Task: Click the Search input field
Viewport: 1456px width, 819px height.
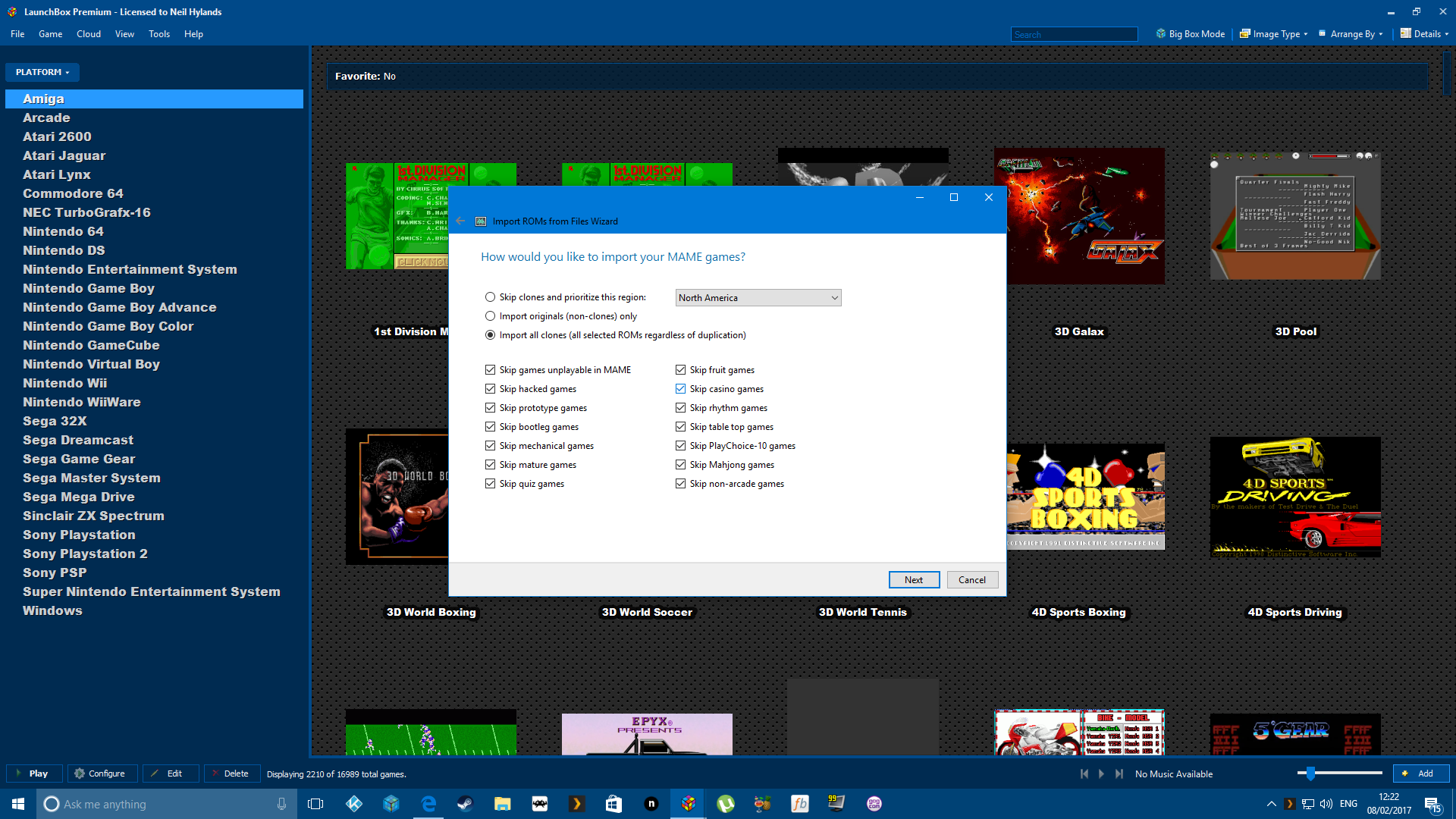Action: tap(1075, 34)
